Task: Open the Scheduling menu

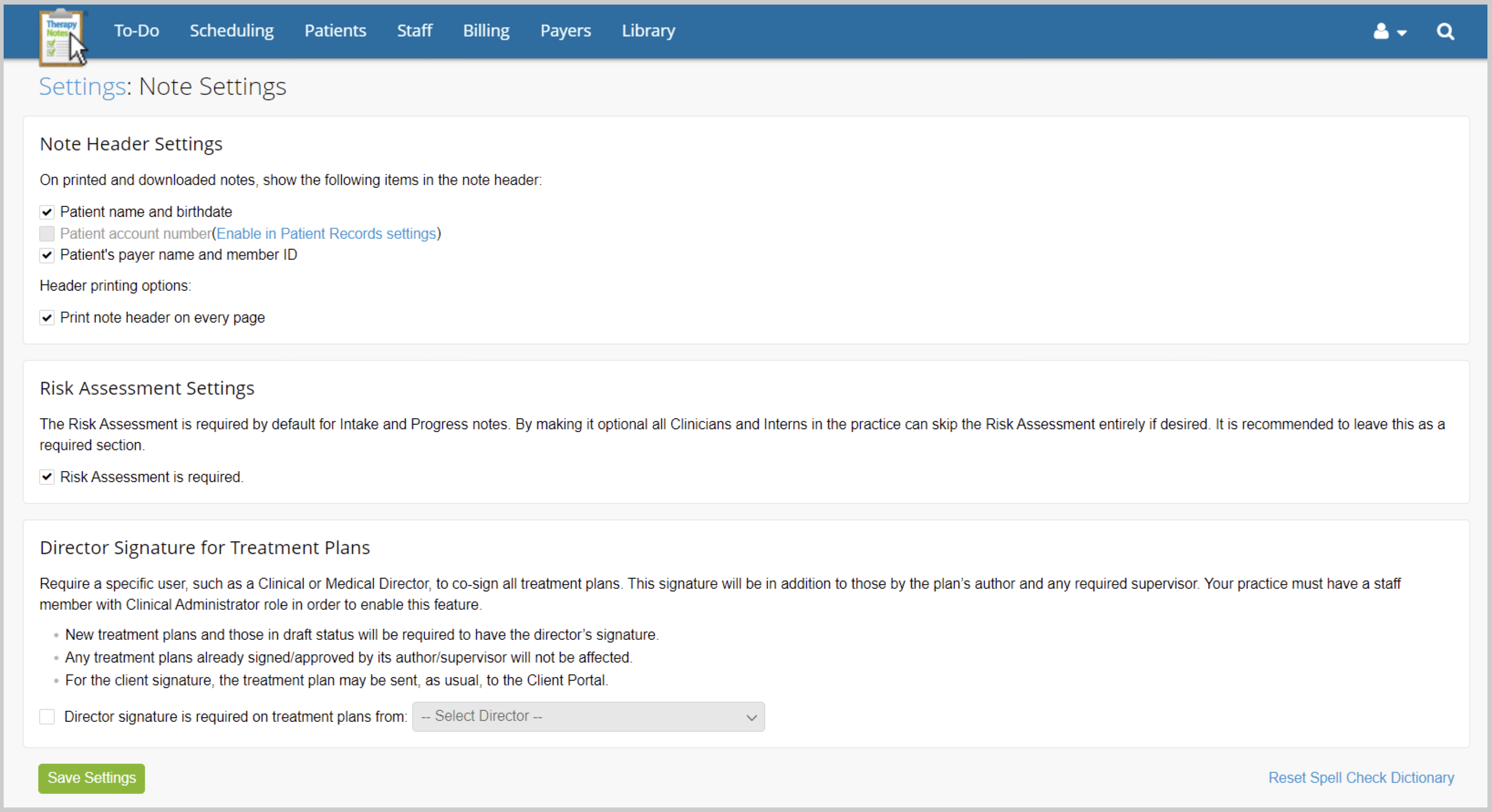Action: tap(231, 31)
